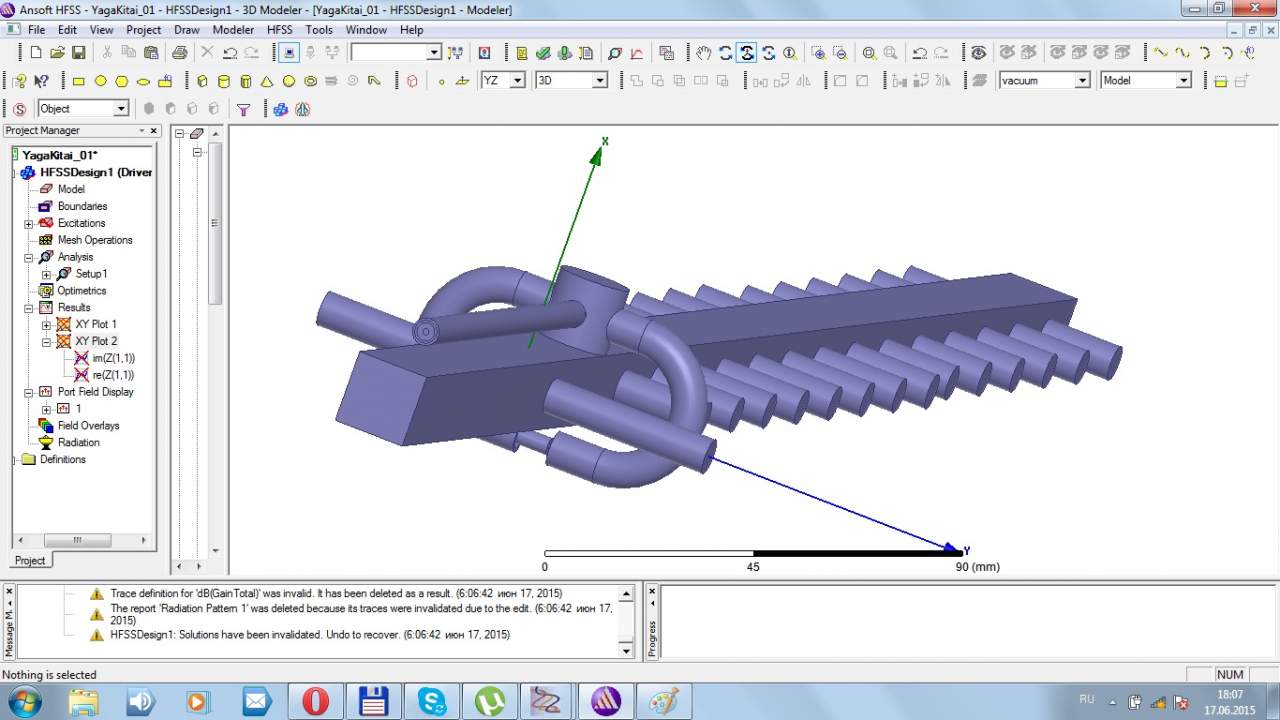The width and height of the screenshot is (1280, 720).
Task: Select the Project tab at bottom
Action: tap(30, 560)
